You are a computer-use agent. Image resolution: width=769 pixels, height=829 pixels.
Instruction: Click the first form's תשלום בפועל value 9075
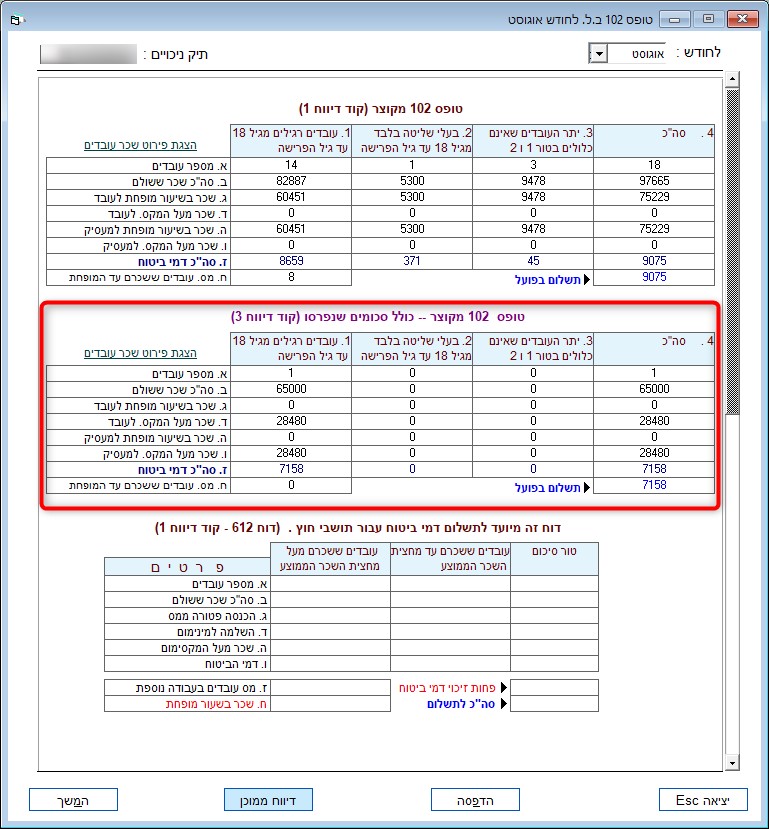654,277
